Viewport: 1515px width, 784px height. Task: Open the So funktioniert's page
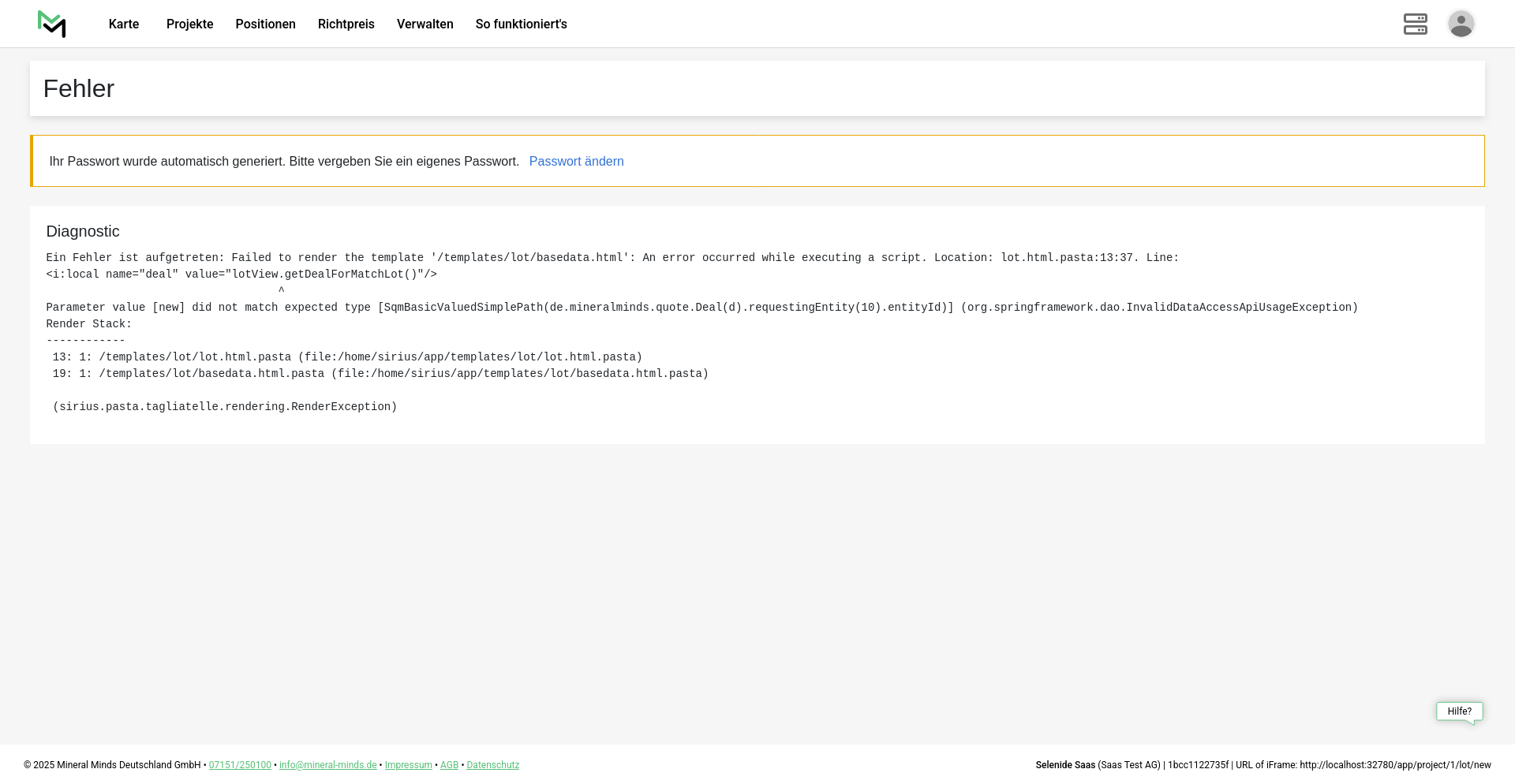tap(521, 24)
